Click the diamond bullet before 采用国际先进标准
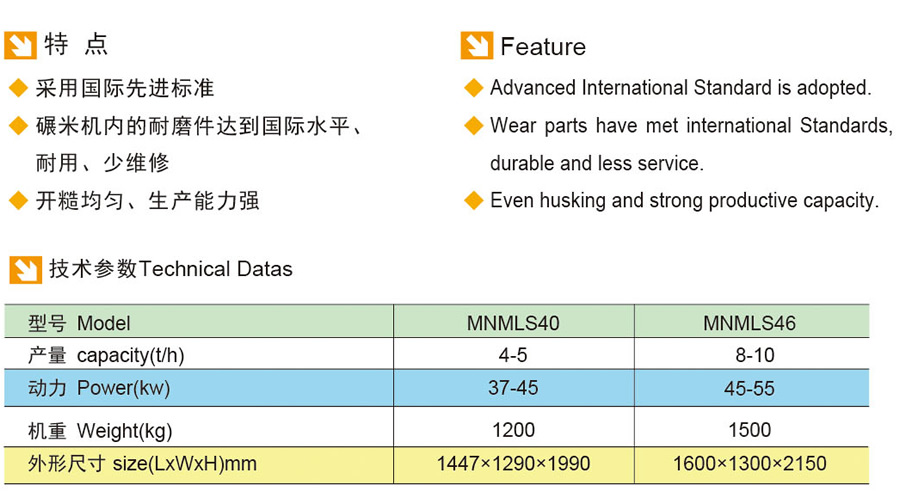 point(18,89)
